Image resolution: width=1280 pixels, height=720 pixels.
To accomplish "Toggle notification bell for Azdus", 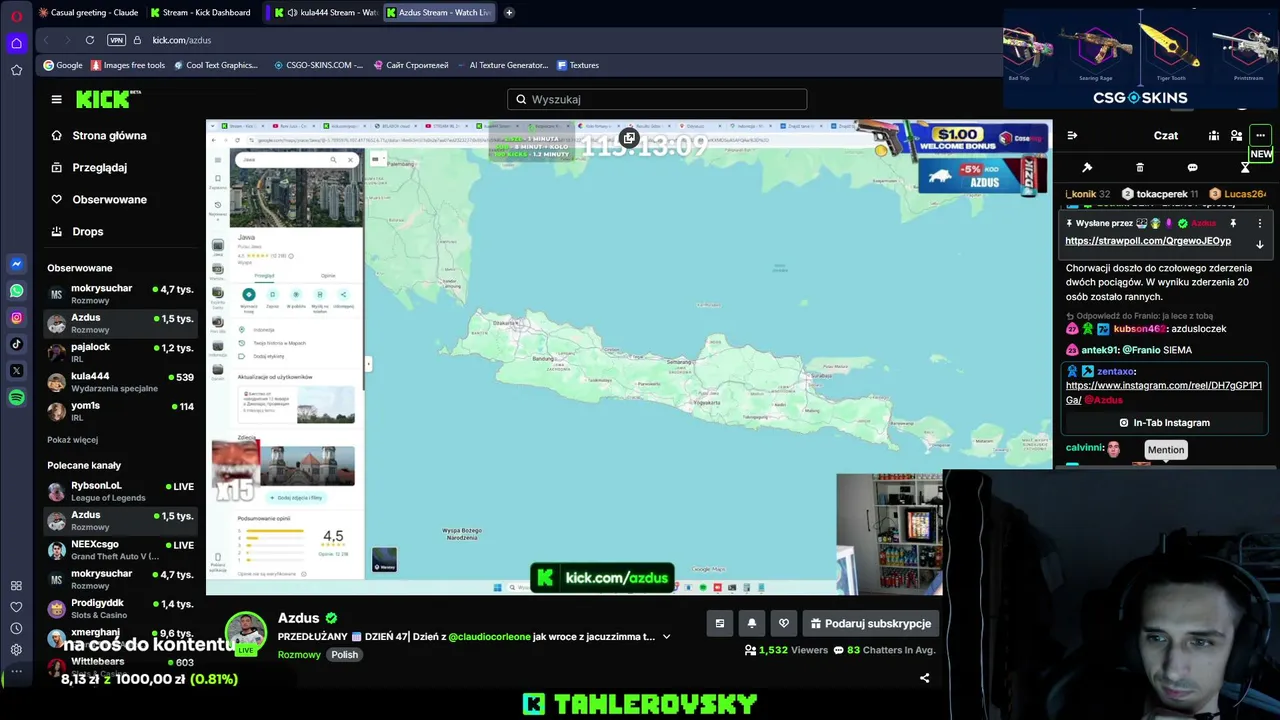I will pos(752,623).
